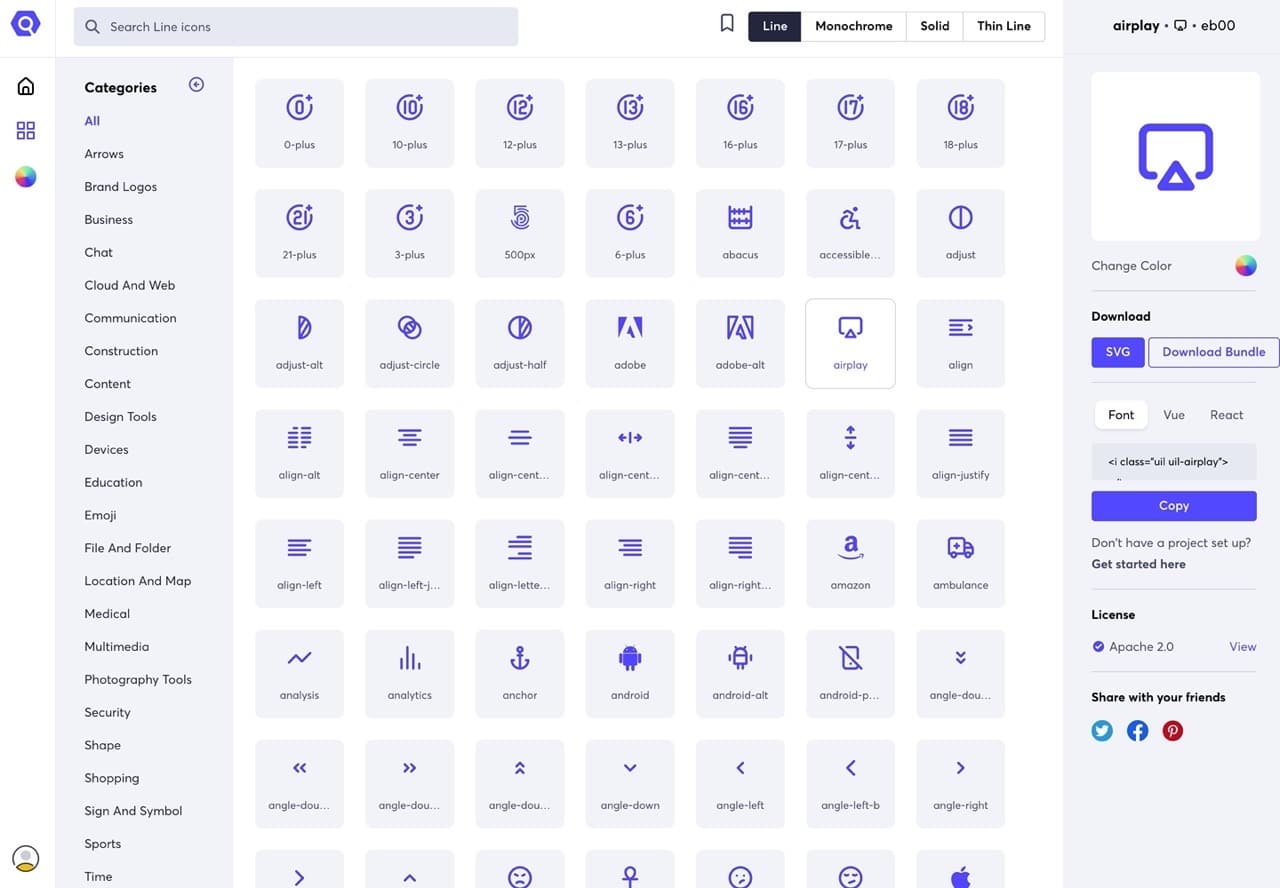Collapse the Categories panel
The image size is (1280, 888).
(196, 85)
